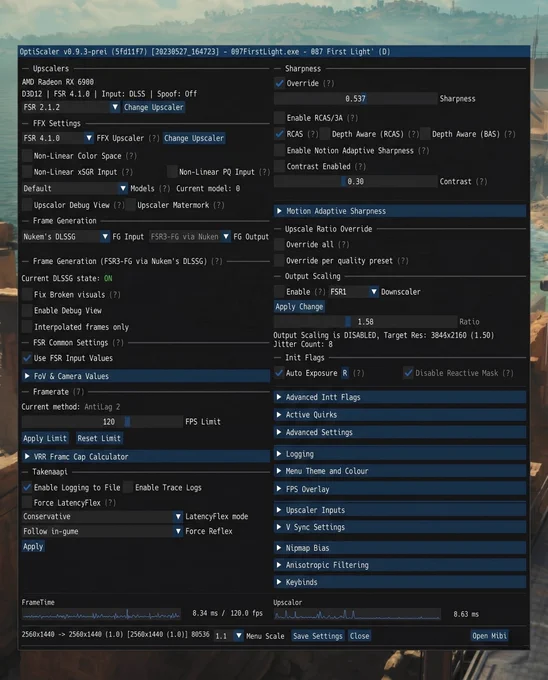Enable Upscaler Matermork checkbox
The width and height of the screenshot is (548, 680).
(x=131, y=205)
